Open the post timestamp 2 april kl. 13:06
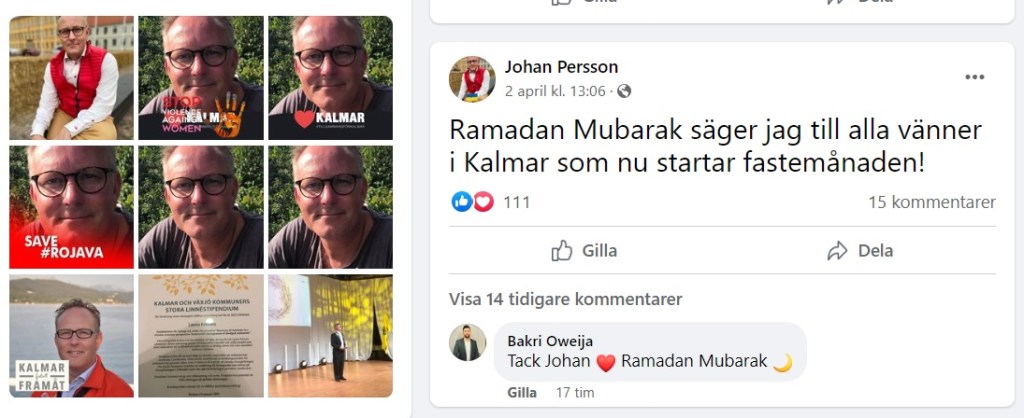 click(x=555, y=91)
